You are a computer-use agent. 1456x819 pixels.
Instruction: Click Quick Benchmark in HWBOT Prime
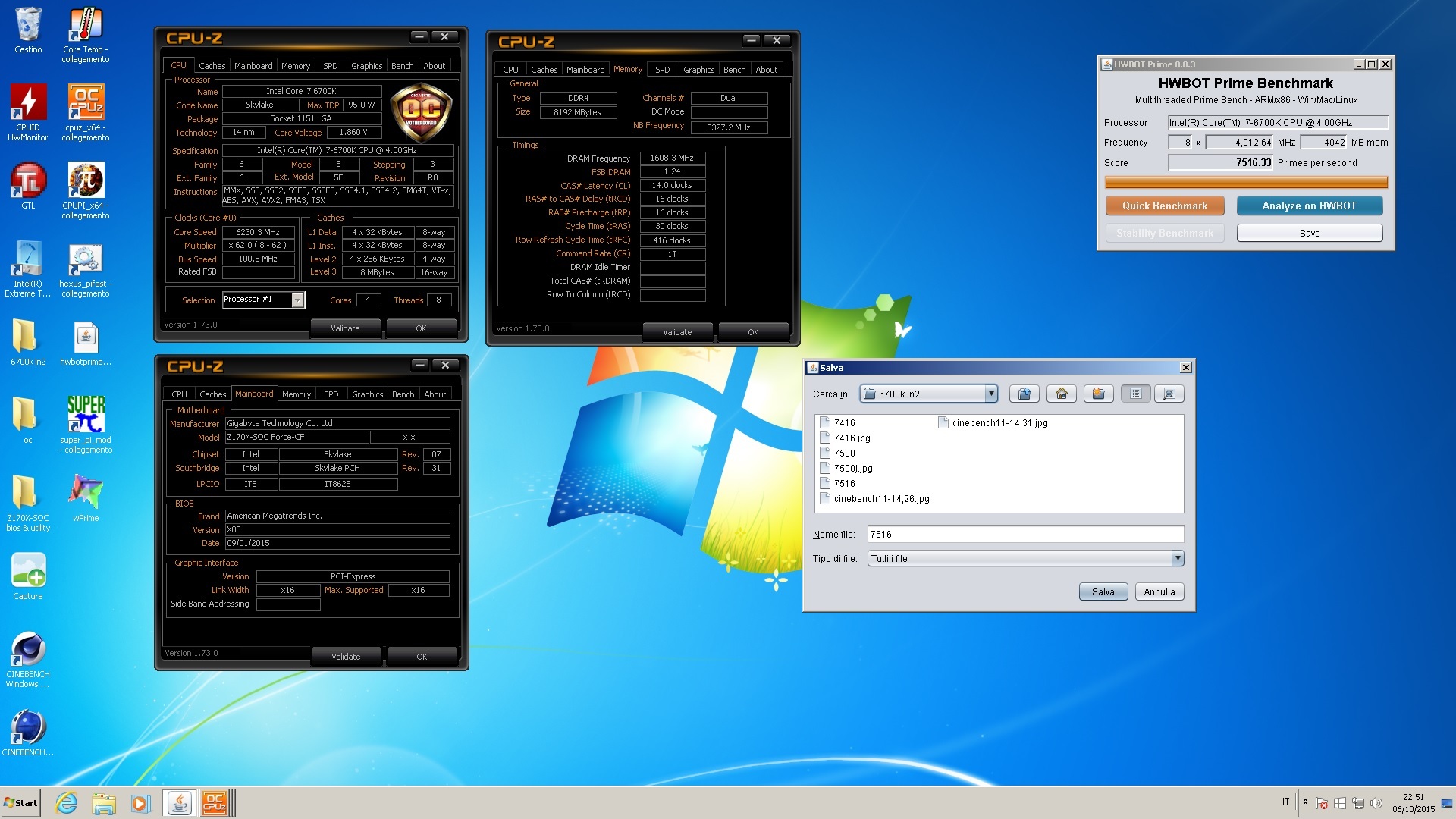tap(1164, 206)
